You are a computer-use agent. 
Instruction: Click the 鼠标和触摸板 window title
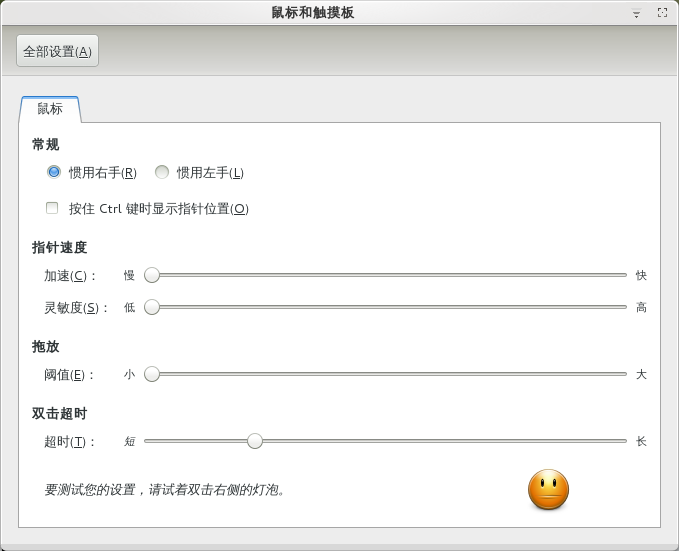point(313,13)
